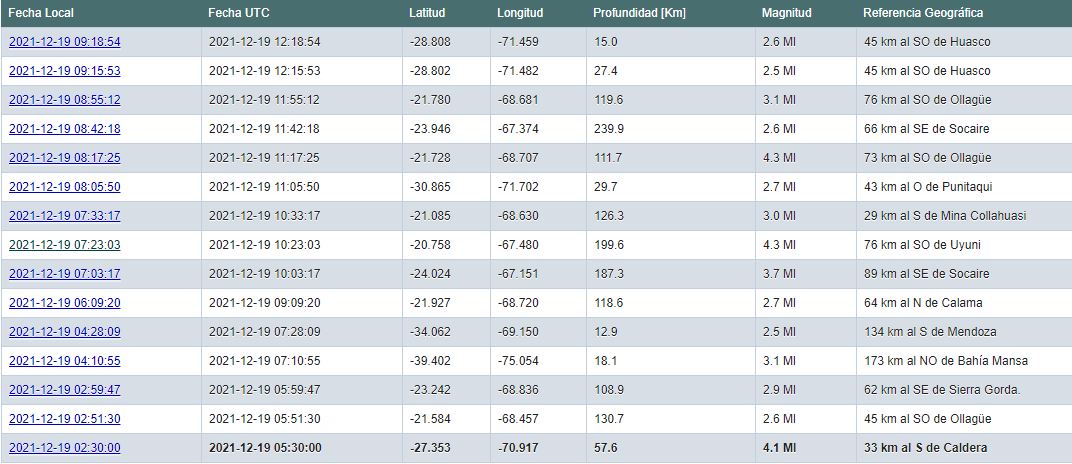Select the 2021-12-19 02:59:47 event link
The width and height of the screenshot is (1072, 464).
(64, 390)
